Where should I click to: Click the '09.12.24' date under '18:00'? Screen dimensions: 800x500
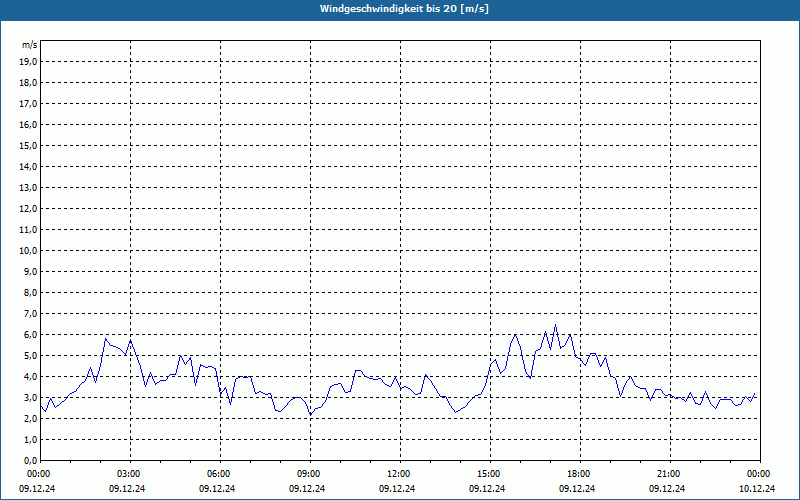point(577,488)
